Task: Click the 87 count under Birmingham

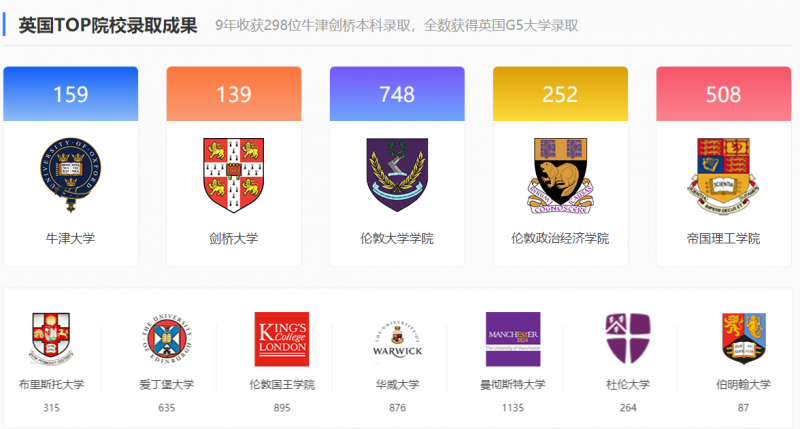Action: 743,408
